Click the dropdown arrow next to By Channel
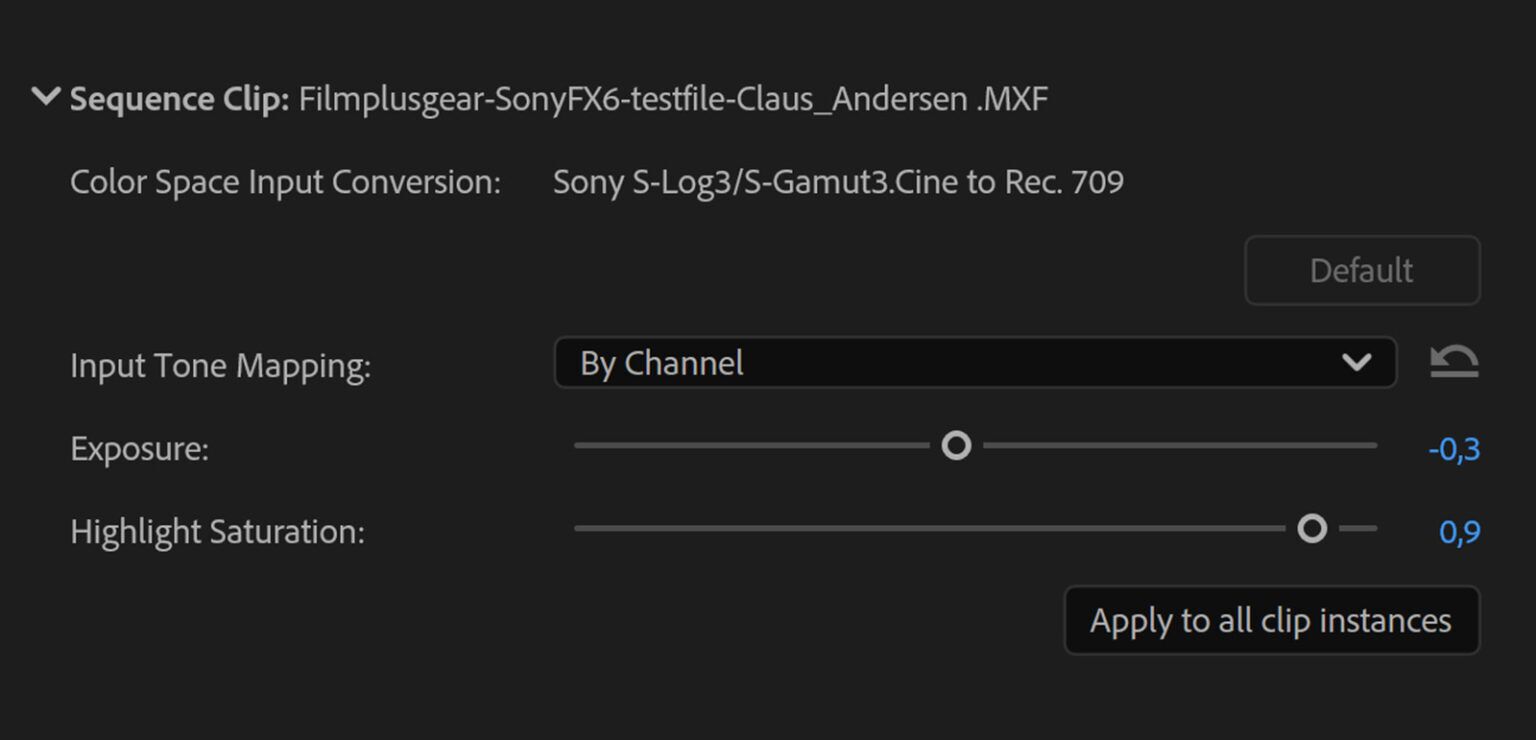 [1360, 363]
